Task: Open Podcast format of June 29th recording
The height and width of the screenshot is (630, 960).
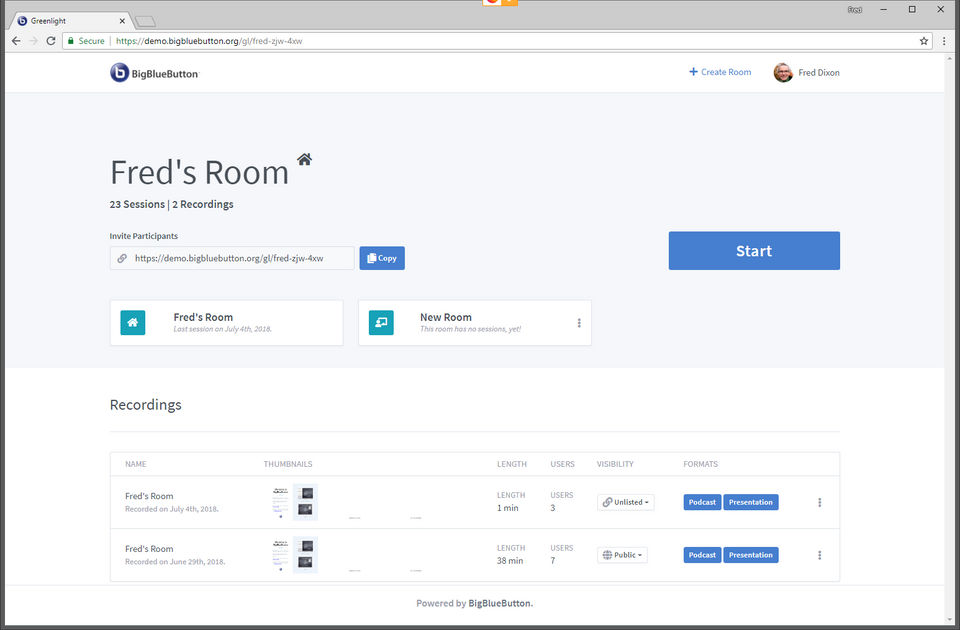Action: tap(702, 555)
